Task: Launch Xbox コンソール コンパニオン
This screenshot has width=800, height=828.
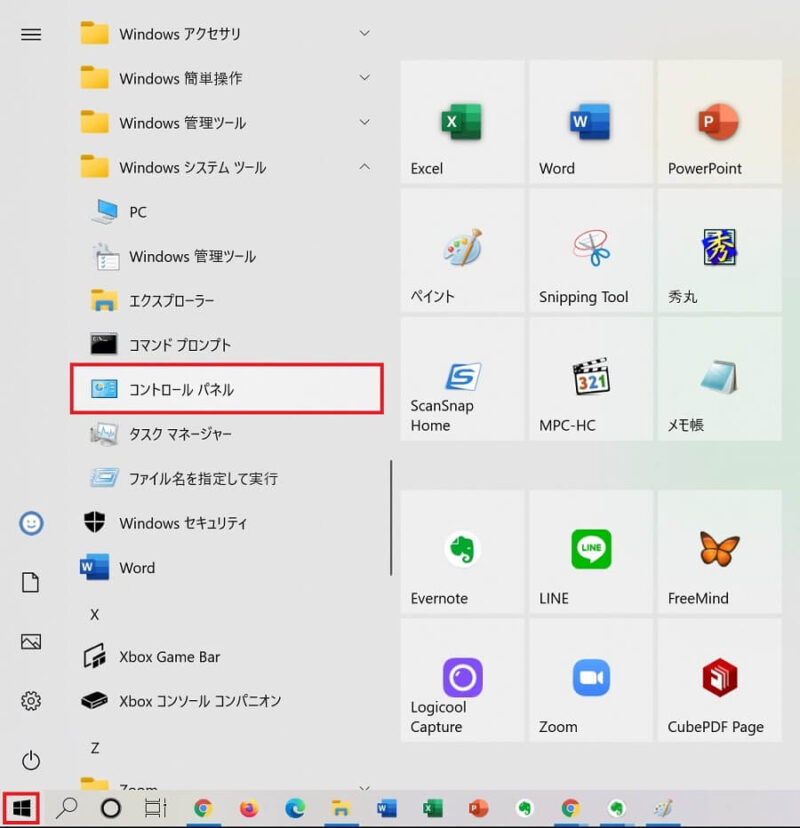Action: pos(227,701)
